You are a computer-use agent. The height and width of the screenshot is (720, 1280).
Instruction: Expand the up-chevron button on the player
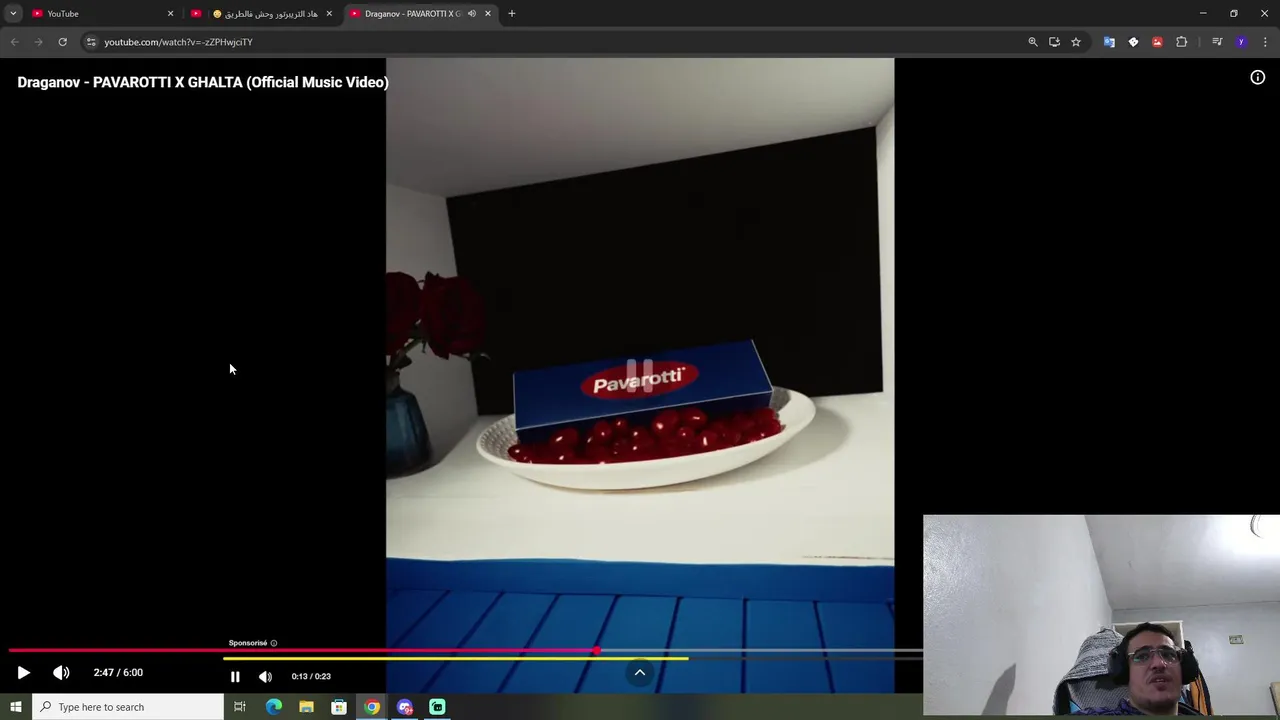click(x=640, y=673)
